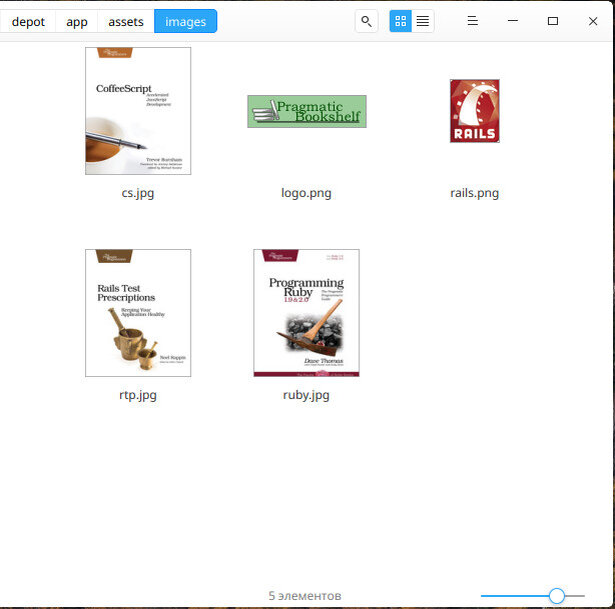Go to the app breadcrumb folder

pyautogui.click(x=77, y=22)
